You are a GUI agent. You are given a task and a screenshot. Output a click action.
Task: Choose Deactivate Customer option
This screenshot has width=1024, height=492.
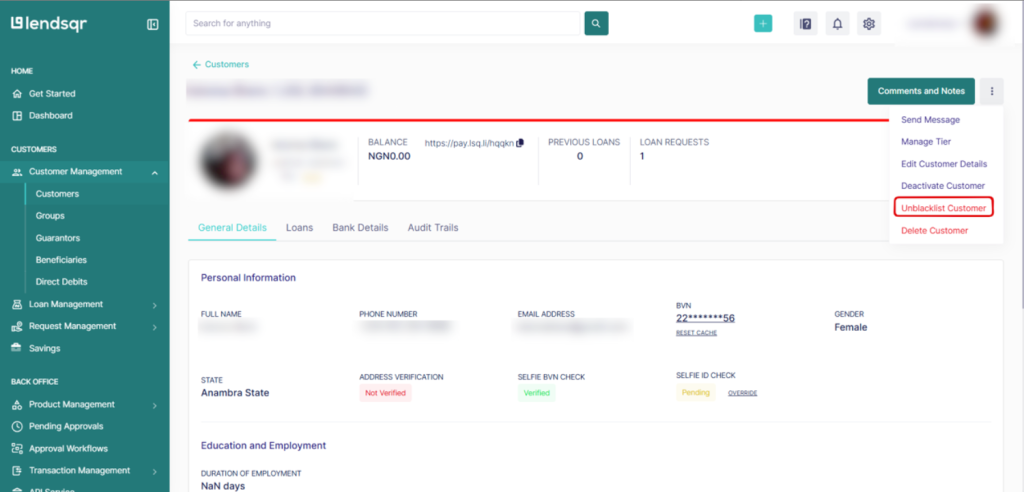(x=942, y=186)
